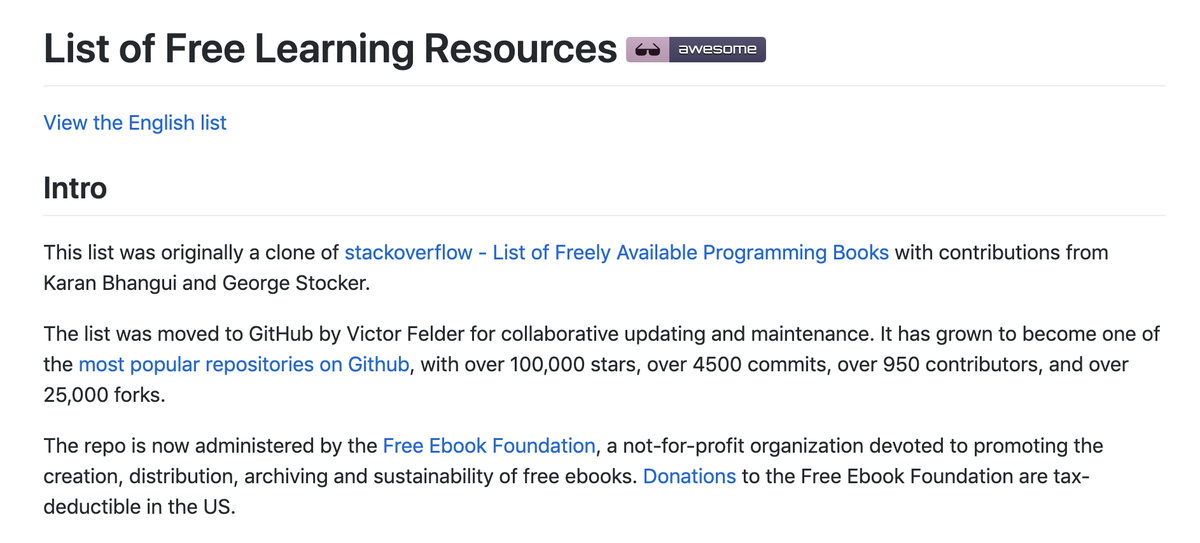The image size is (1200, 543).
Task: Click the "25,000 forks" text
Action: (104, 396)
